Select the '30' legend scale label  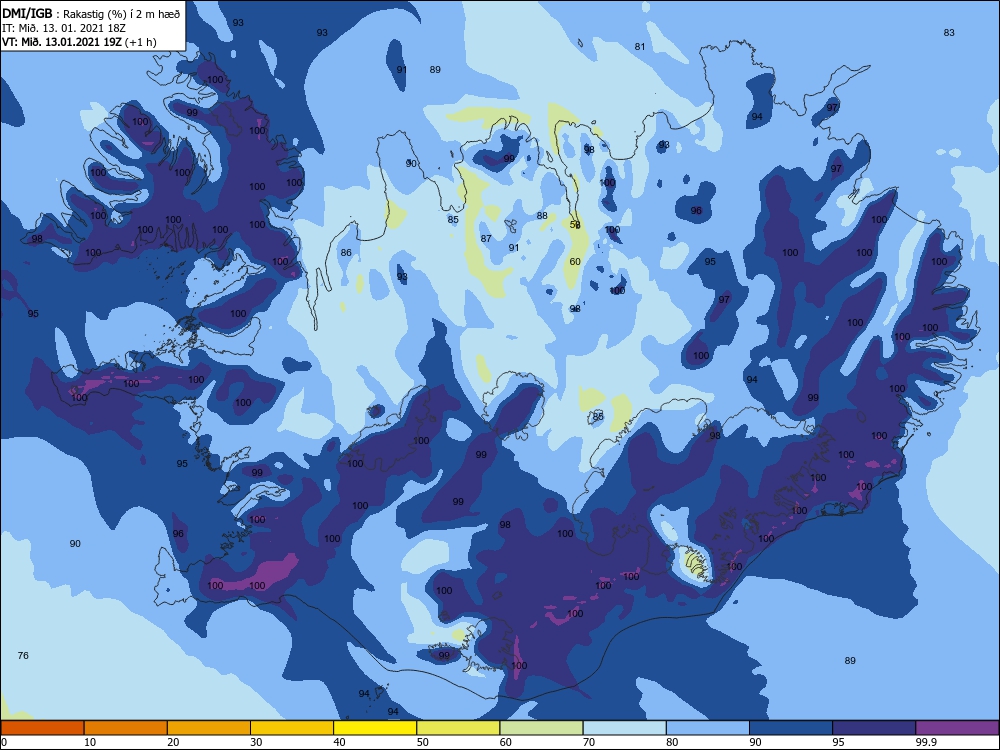(x=256, y=742)
